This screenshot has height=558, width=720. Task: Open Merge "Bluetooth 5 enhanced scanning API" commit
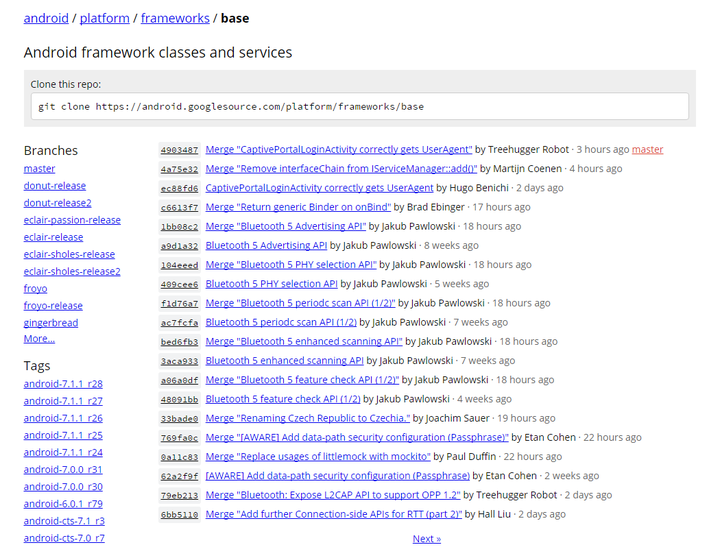(x=304, y=341)
